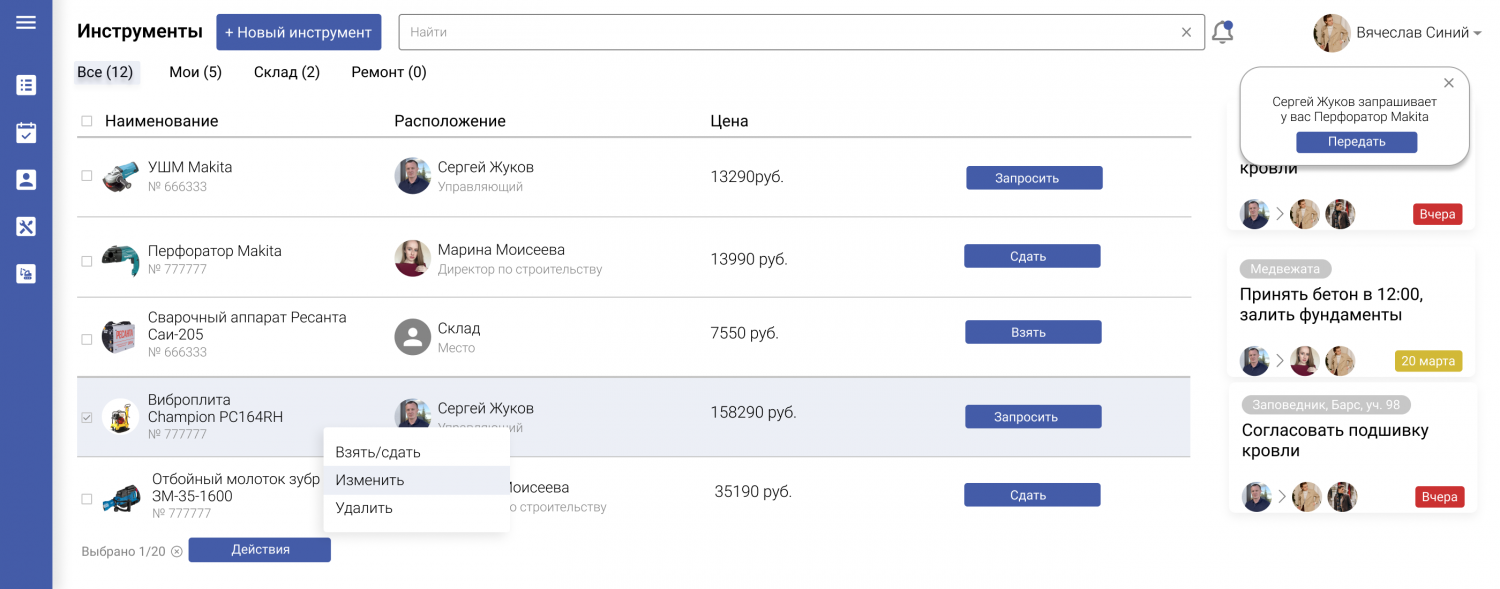Check the box for УШМ Makita
The image size is (1500, 589).
[87, 176]
